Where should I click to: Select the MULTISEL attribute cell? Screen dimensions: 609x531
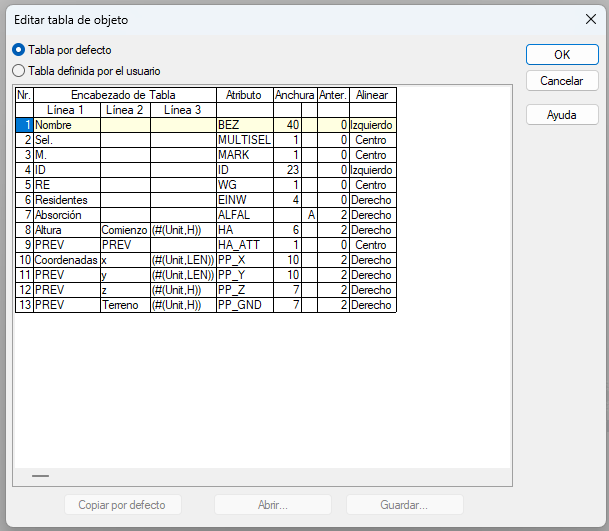tap(244, 140)
